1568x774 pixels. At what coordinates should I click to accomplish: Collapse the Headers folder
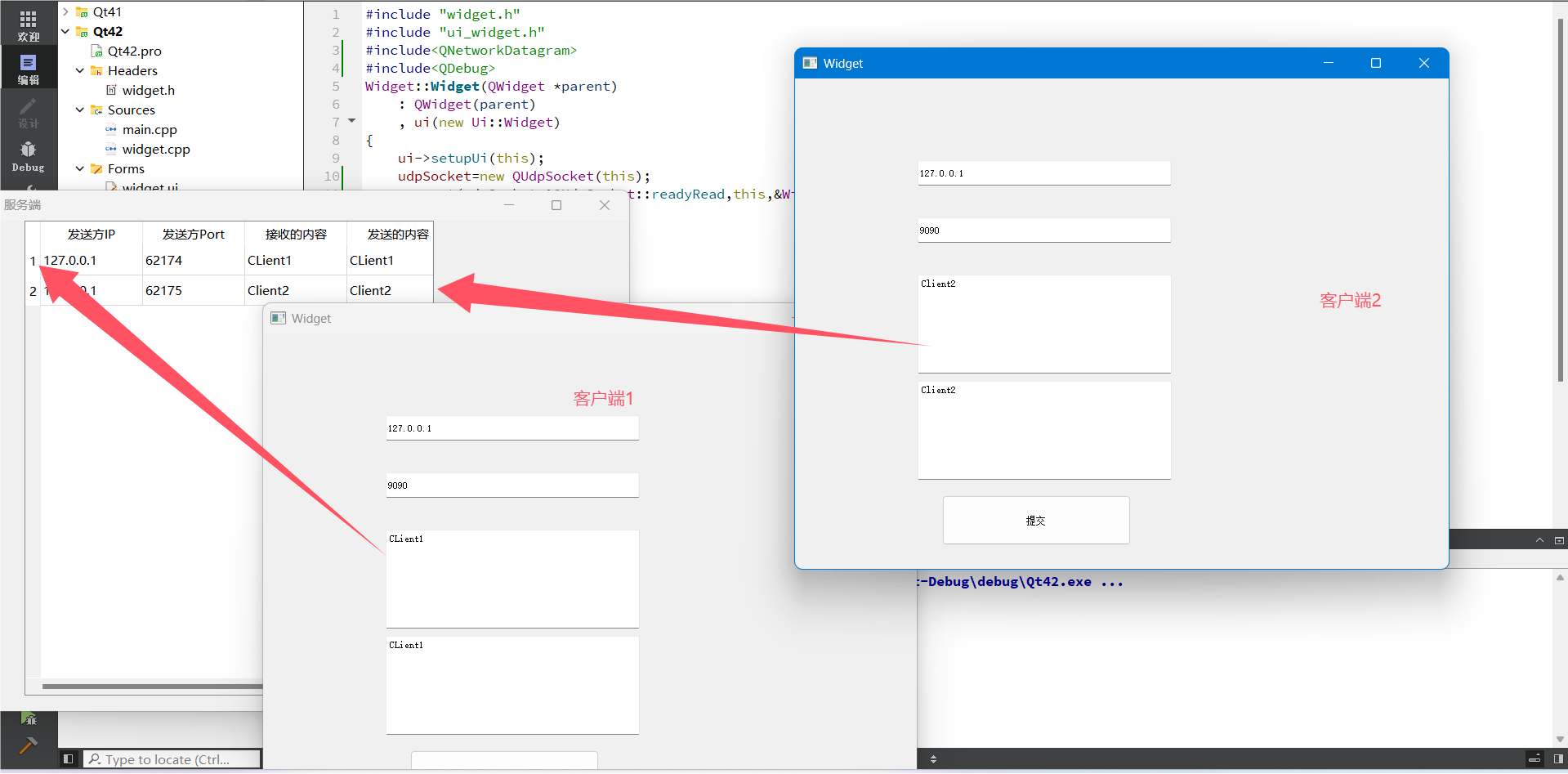tap(80, 70)
